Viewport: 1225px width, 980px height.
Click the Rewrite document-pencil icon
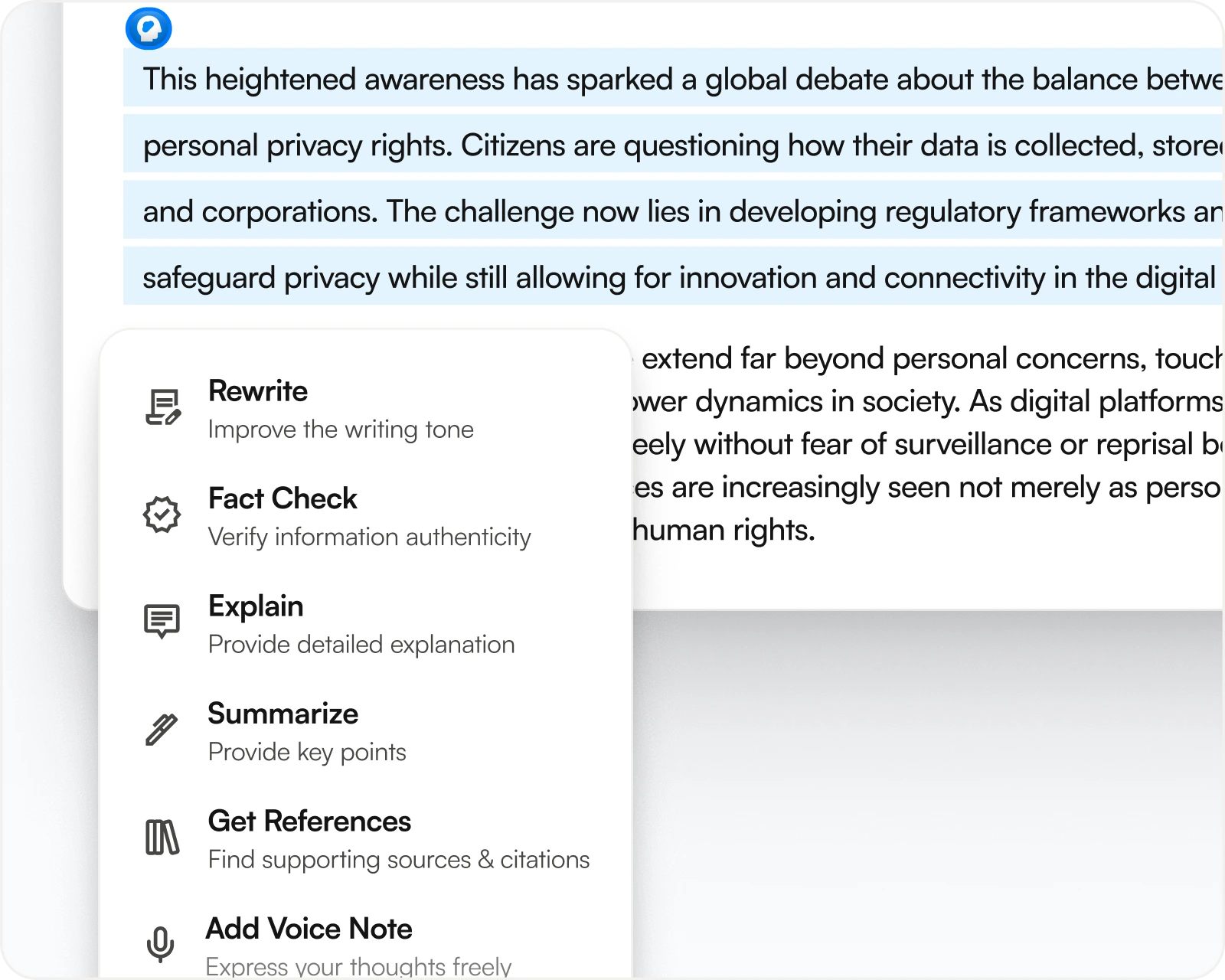coord(162,407)
